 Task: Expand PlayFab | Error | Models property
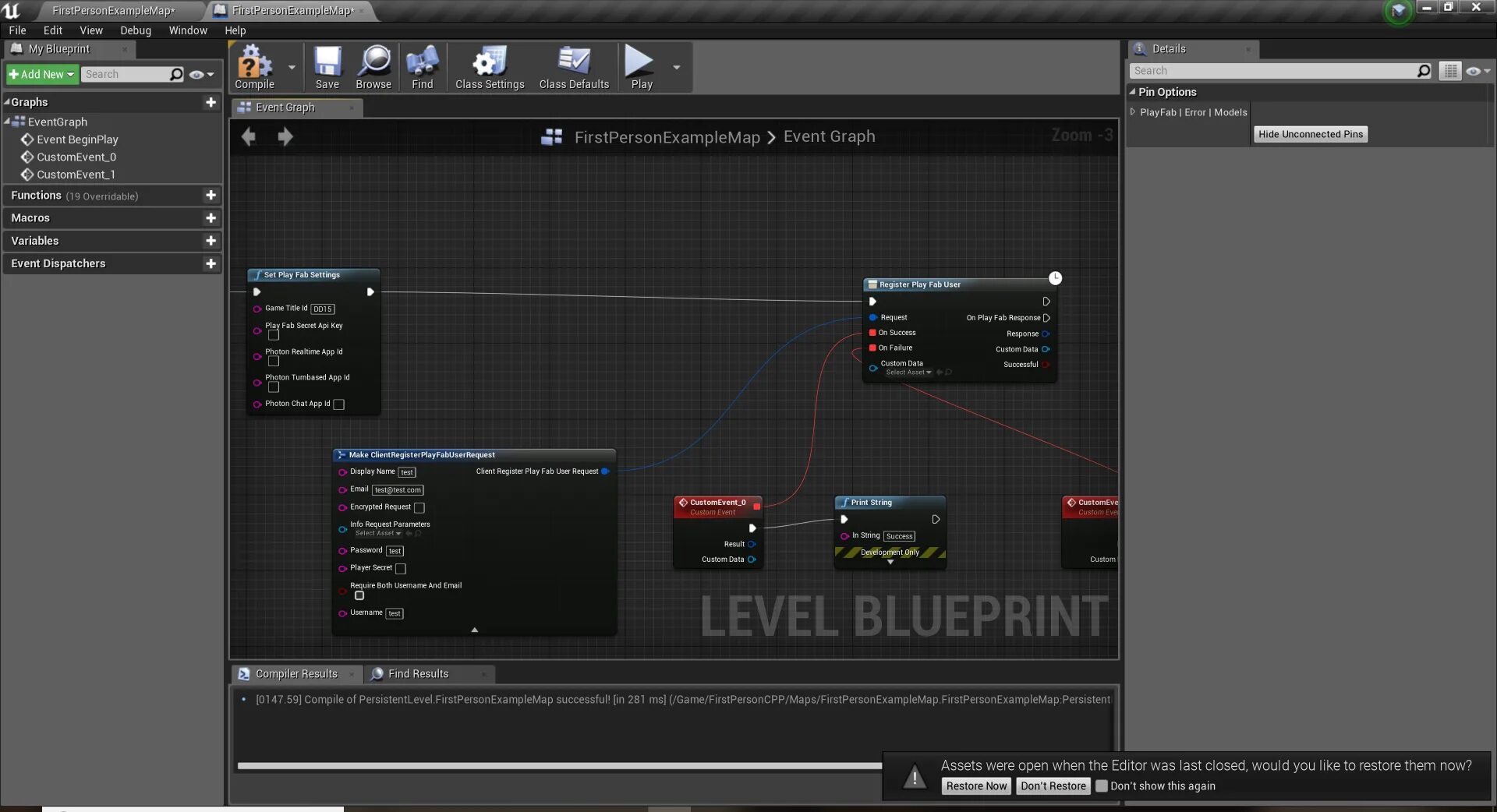pos(1132,111)
